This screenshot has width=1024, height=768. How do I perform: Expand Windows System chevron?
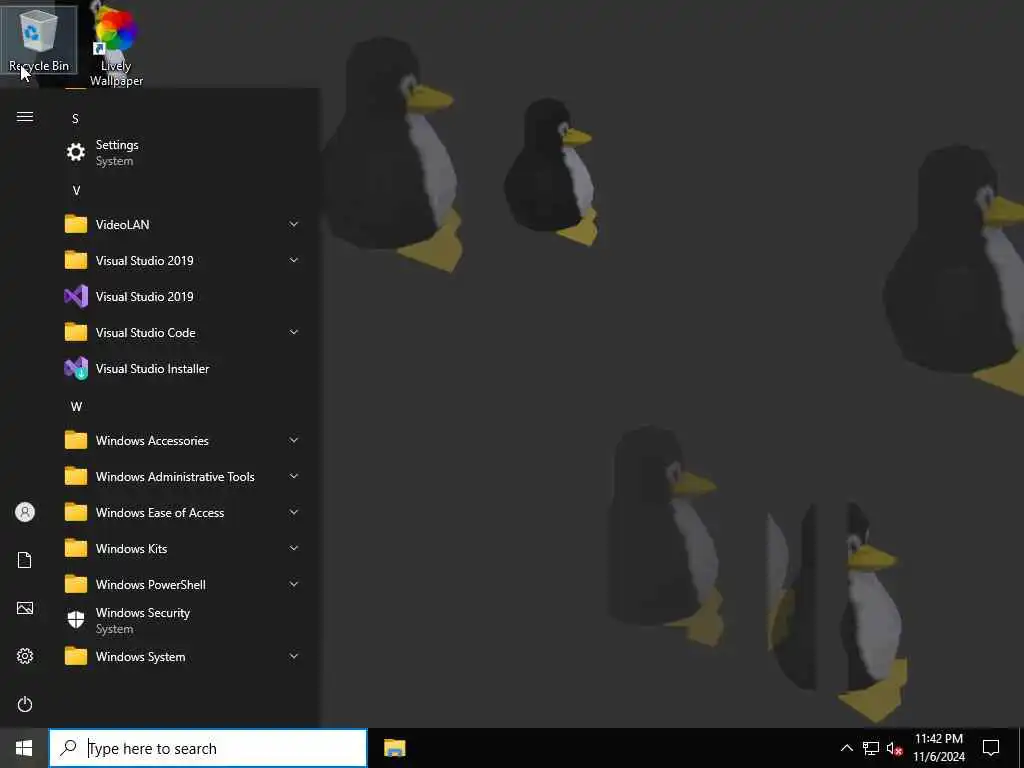click(294, 656)
